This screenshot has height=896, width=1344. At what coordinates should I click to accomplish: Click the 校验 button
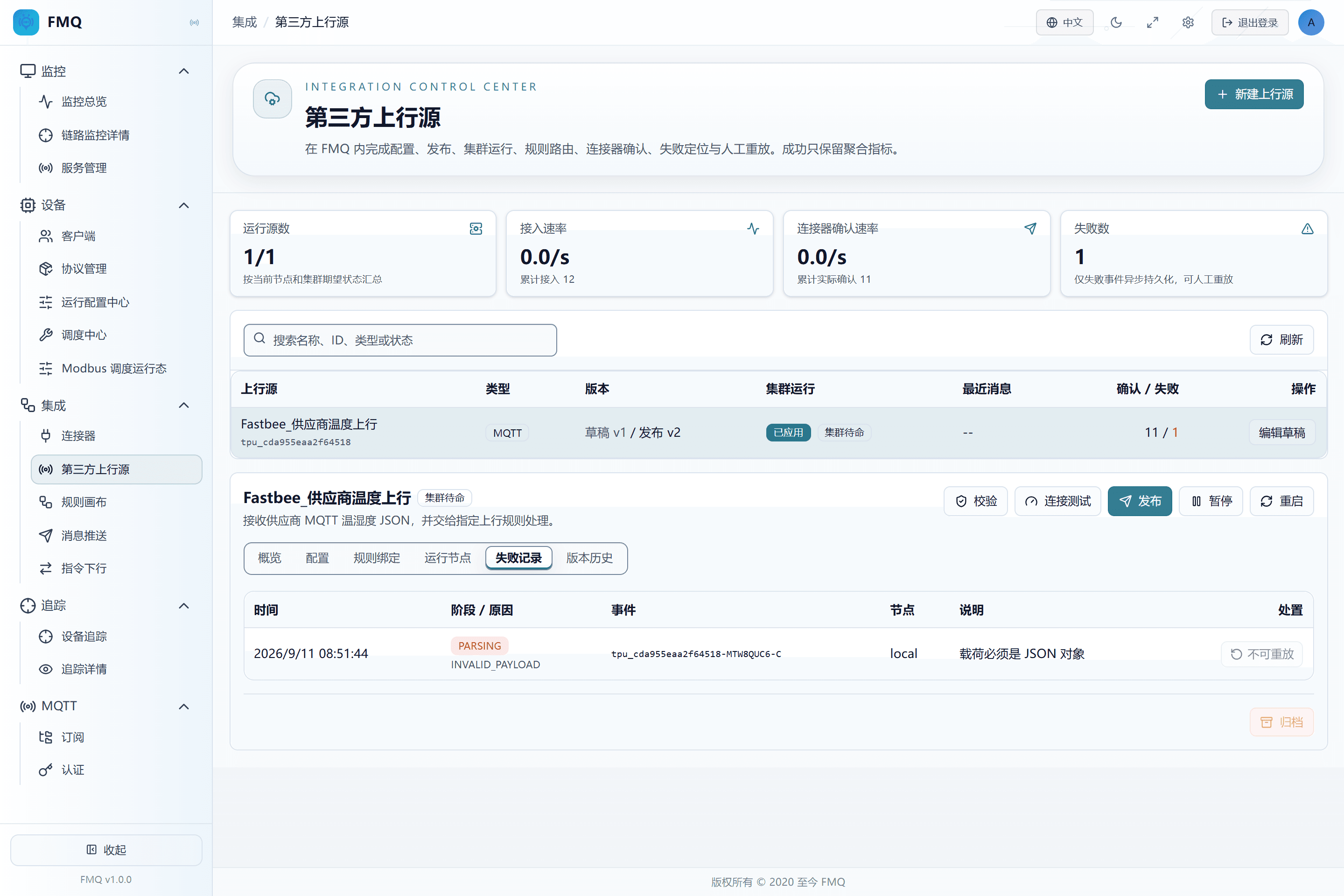click(x=975, y=501)
